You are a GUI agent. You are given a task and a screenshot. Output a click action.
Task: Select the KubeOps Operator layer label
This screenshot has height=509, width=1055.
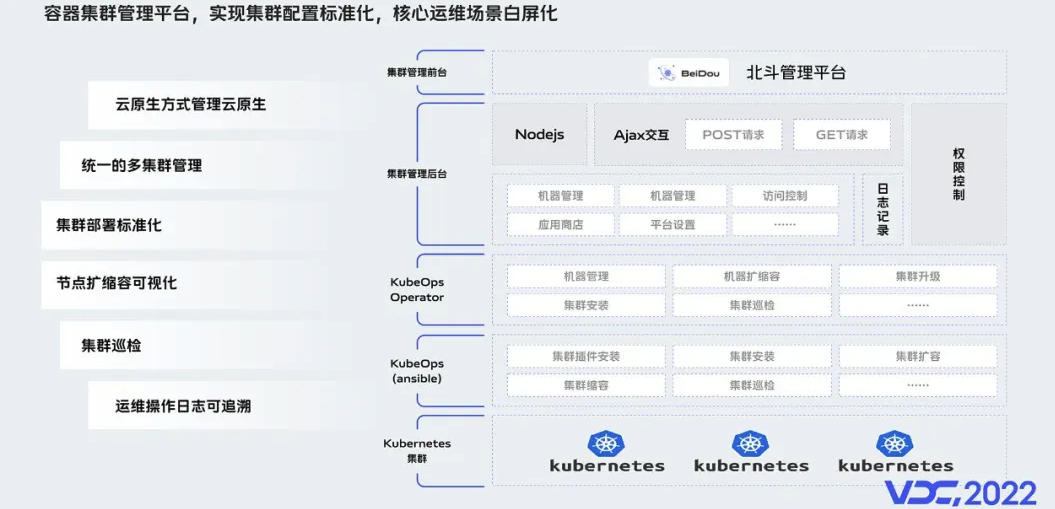(x=416, y=290)
